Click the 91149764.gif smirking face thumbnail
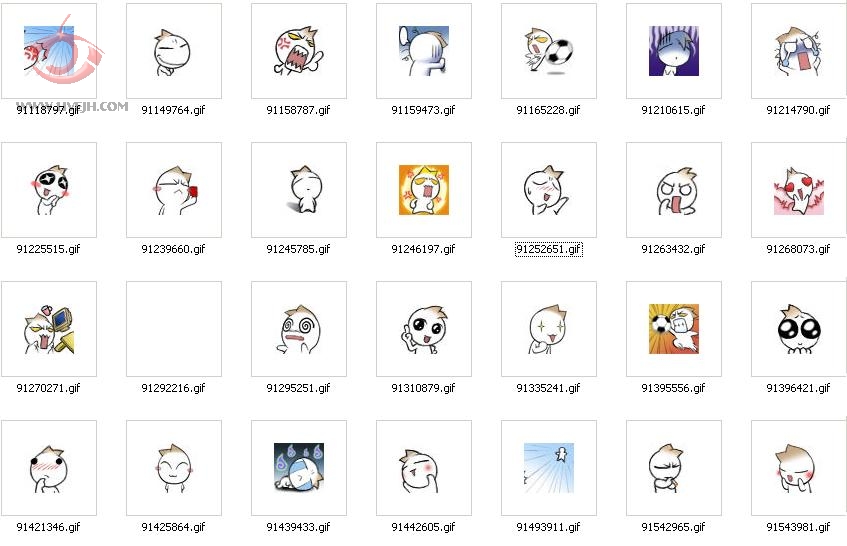847x546 pixels. pos(174,51)
